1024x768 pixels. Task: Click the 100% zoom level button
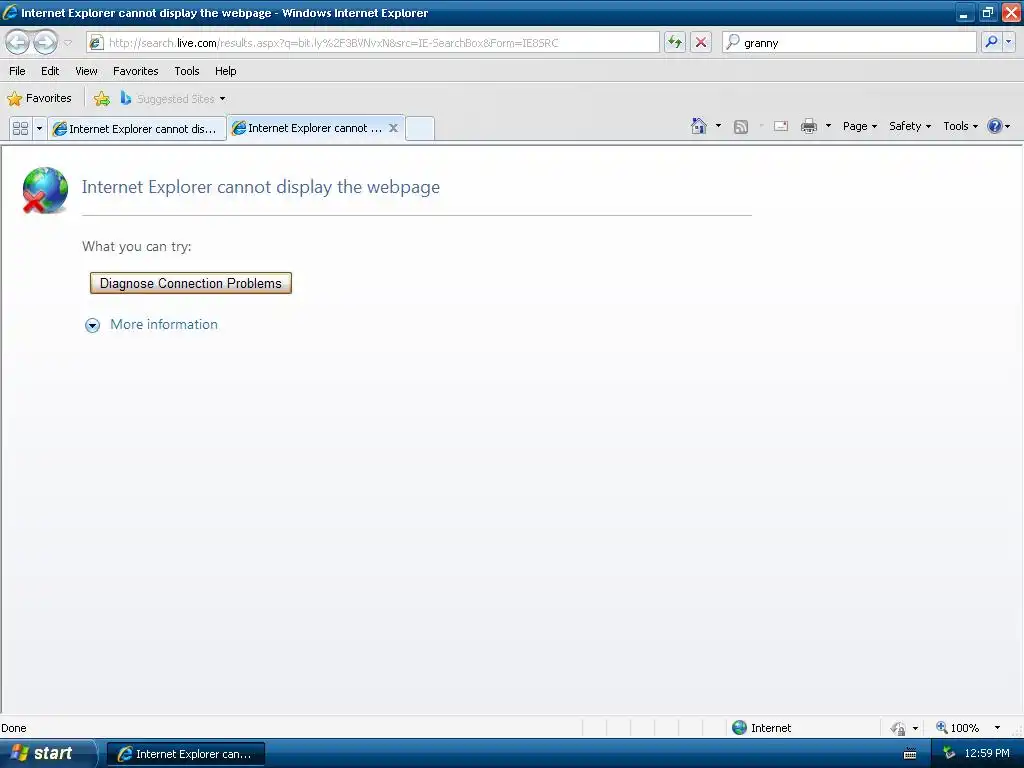[957, 728]
